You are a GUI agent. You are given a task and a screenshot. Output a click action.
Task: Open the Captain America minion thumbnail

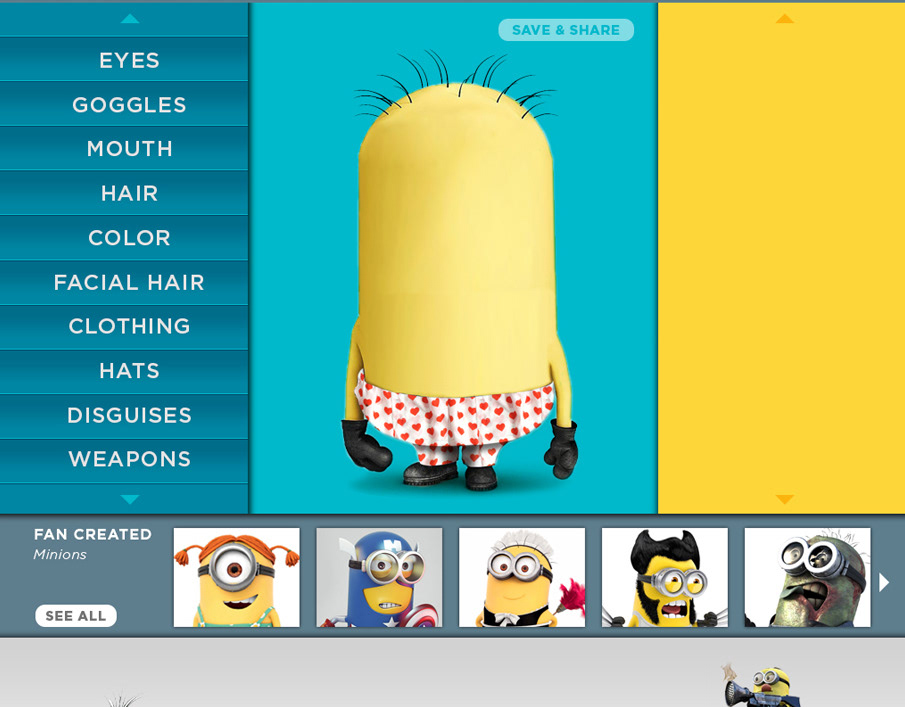379,577
